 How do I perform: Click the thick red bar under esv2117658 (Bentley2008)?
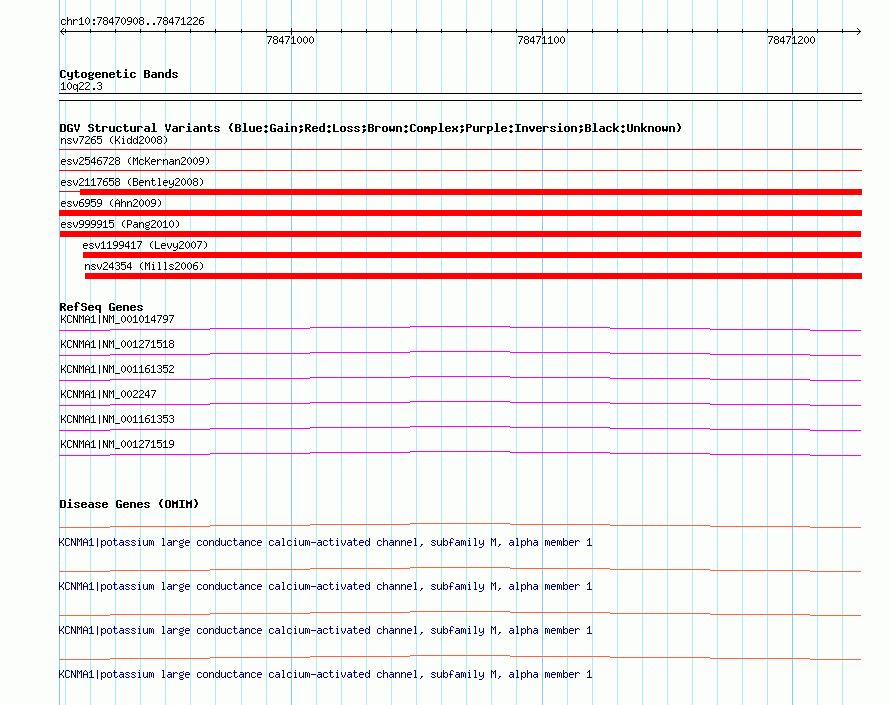(471, 192)
